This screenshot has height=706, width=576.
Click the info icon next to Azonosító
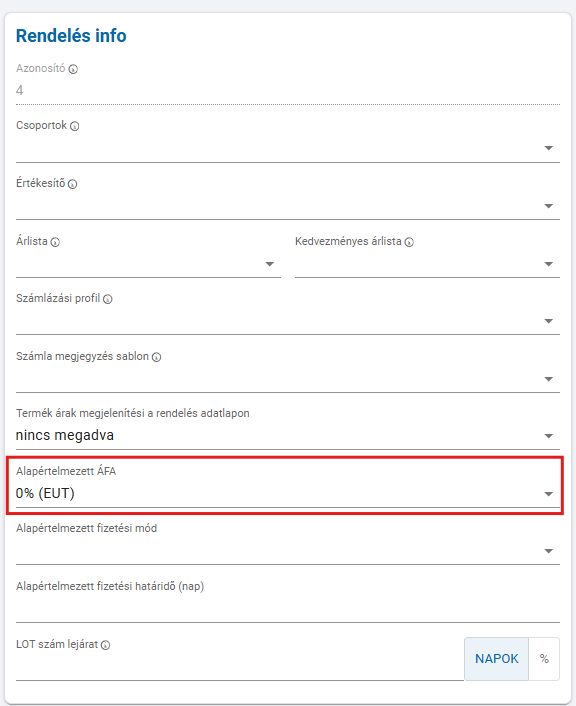tap(73, 69)
